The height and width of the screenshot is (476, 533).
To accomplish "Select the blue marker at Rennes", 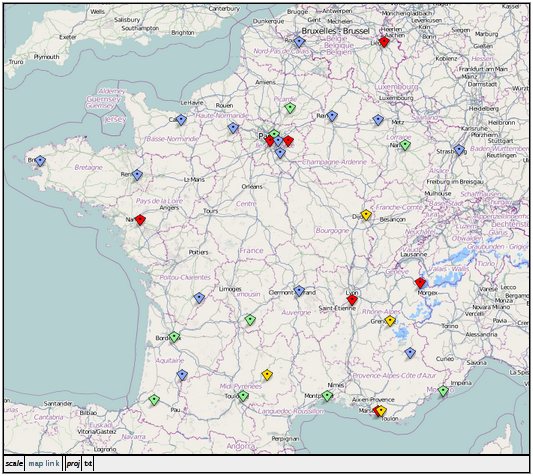I will [137, 175].
